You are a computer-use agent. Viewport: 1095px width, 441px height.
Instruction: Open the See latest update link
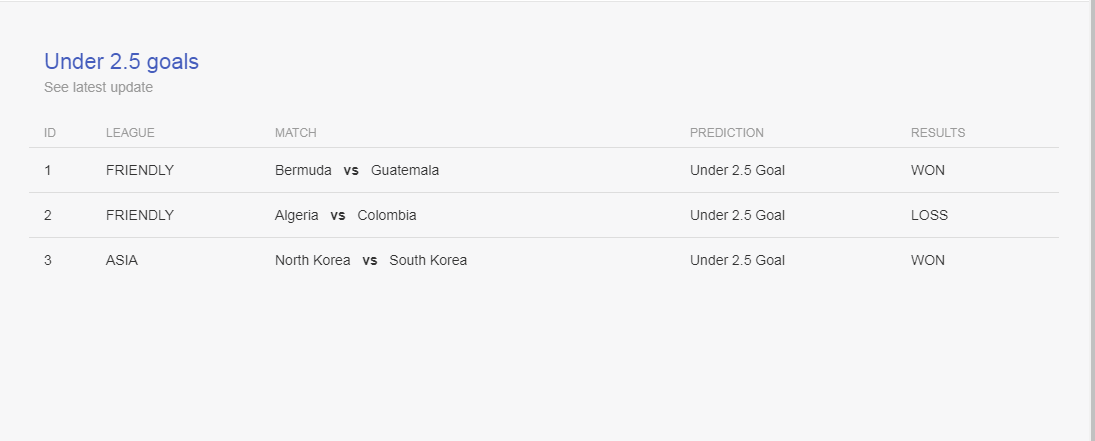coord(98,87)
